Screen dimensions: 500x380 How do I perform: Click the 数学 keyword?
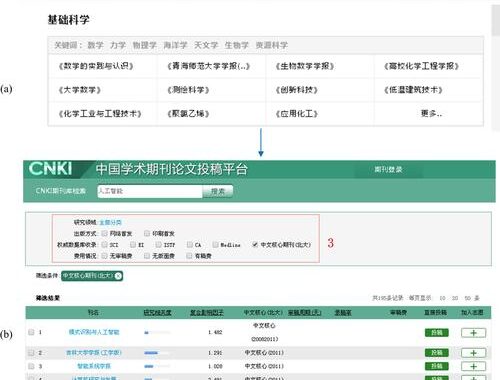tap(95, 45)
